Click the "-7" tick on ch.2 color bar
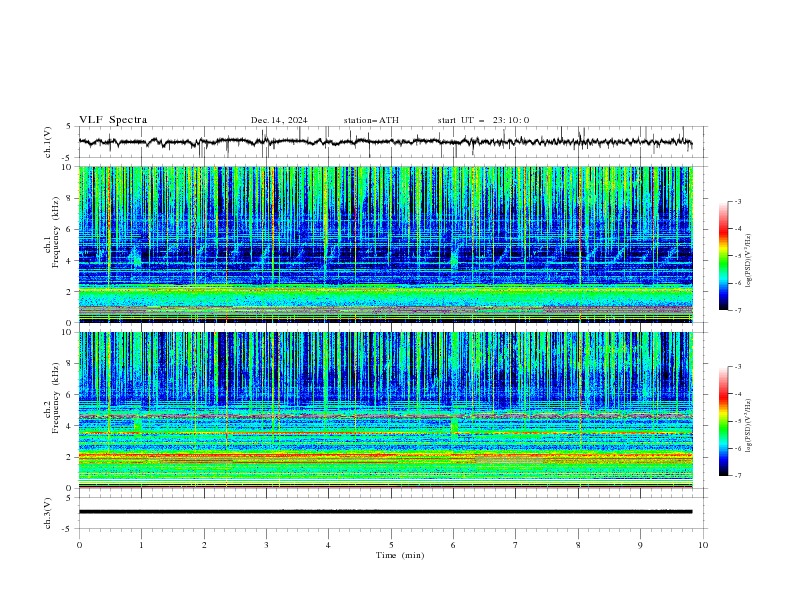 click(x=738, y=476)
